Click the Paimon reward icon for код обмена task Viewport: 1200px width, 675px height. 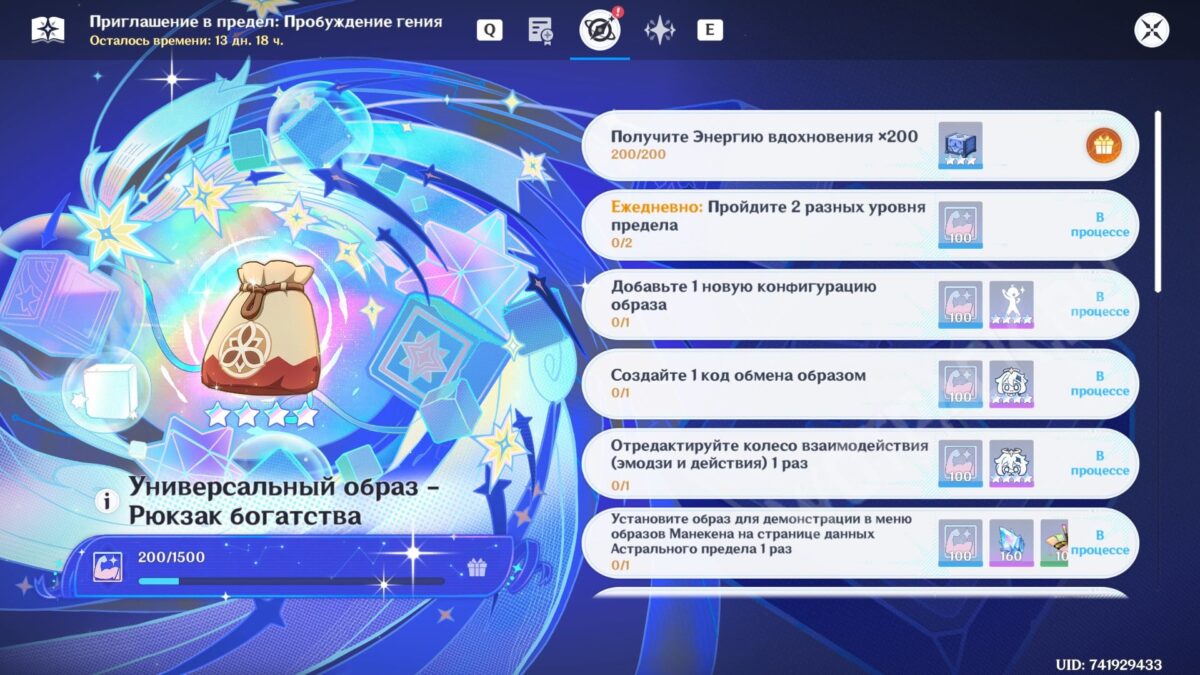pyautogui.click(x=1011, y=384)
